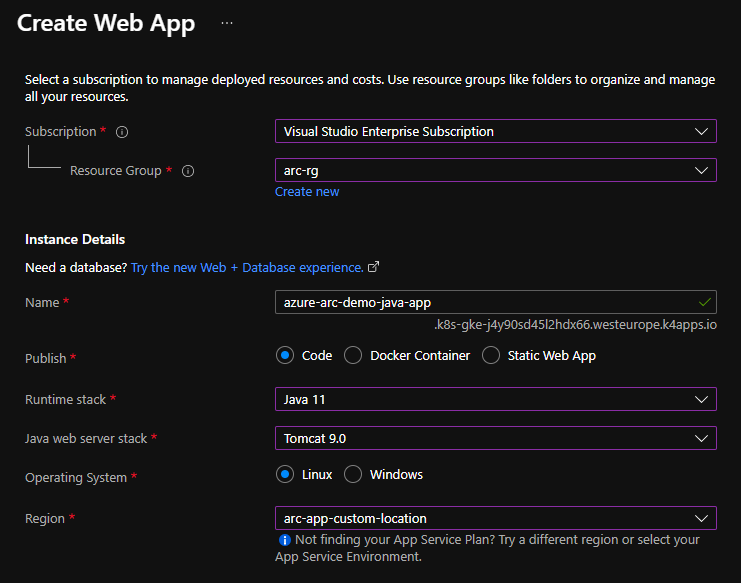The image size is (741, 583).
Task: Show the Subscription info tooltip icon
Action: pyautogui.click(x=122, y=132)
